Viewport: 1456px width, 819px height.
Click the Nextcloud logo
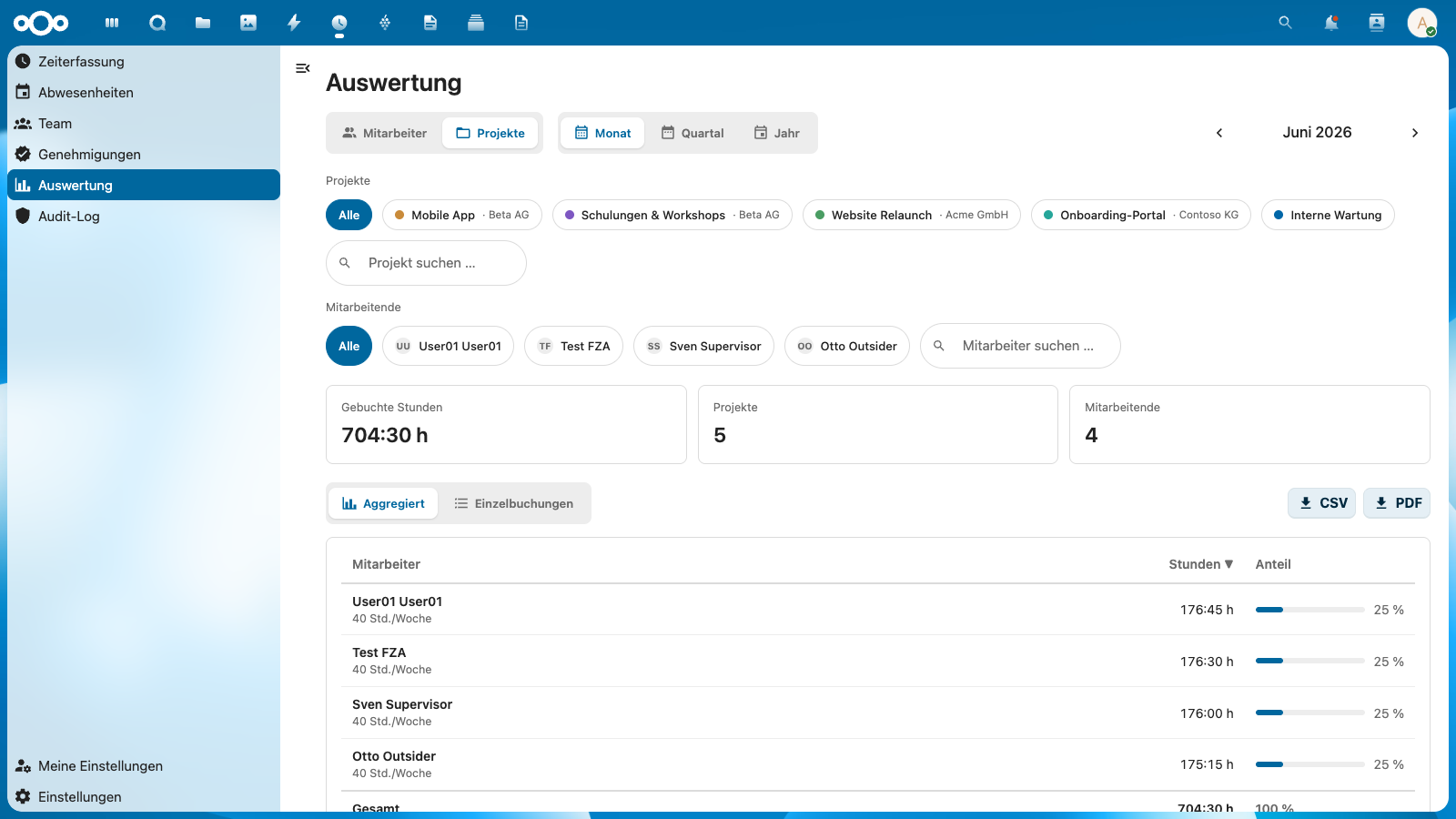(41, 23)
